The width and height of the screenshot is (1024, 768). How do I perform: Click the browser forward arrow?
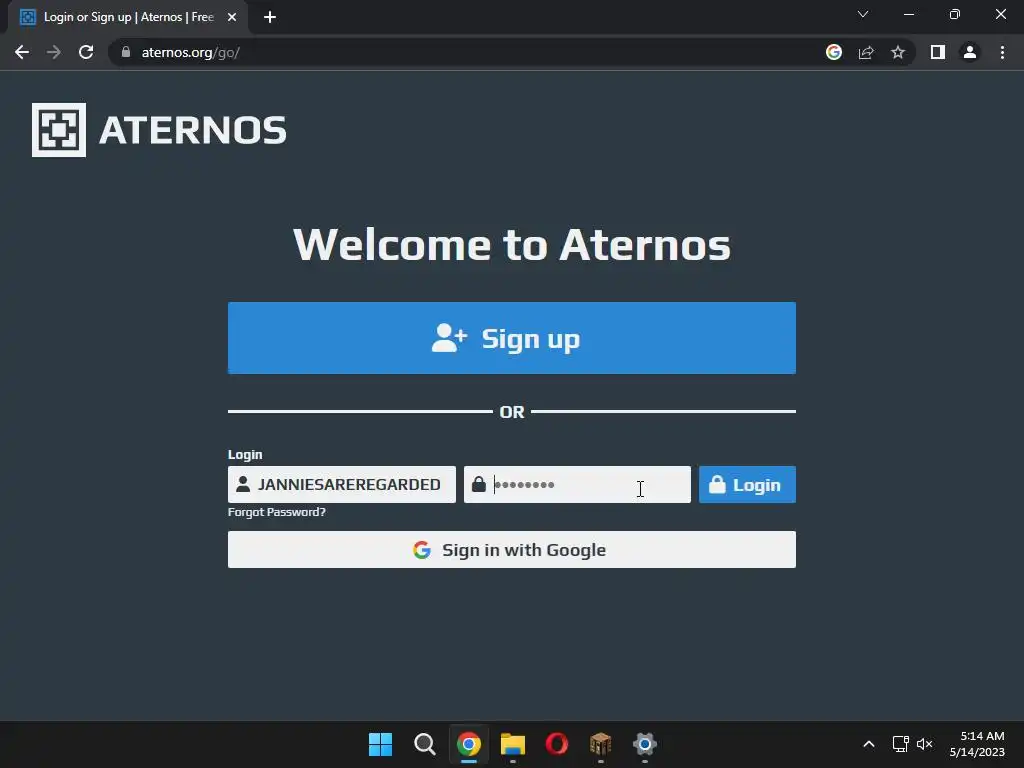coord(54,52)
